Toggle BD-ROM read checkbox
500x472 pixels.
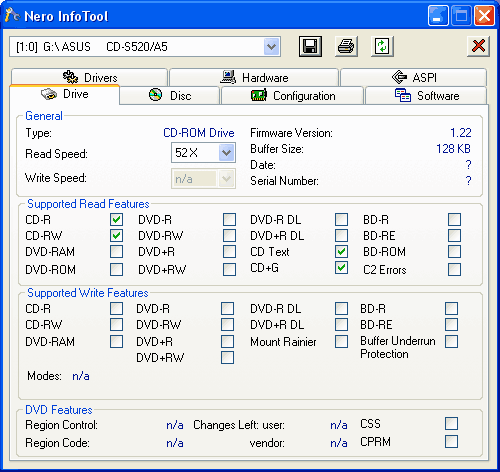[455, 252]
